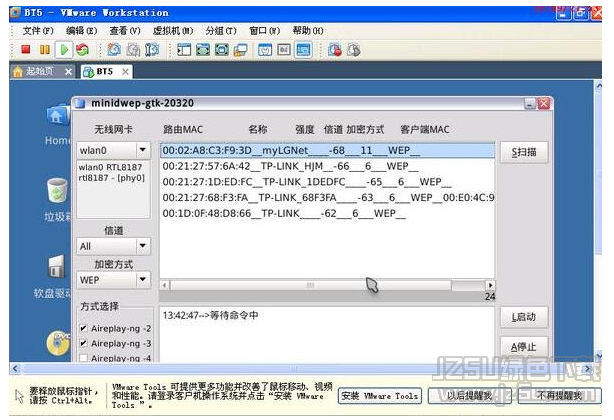Click the Reset virtual machine icon
Screen dimensions: 614x420
[x=82, y=50]
